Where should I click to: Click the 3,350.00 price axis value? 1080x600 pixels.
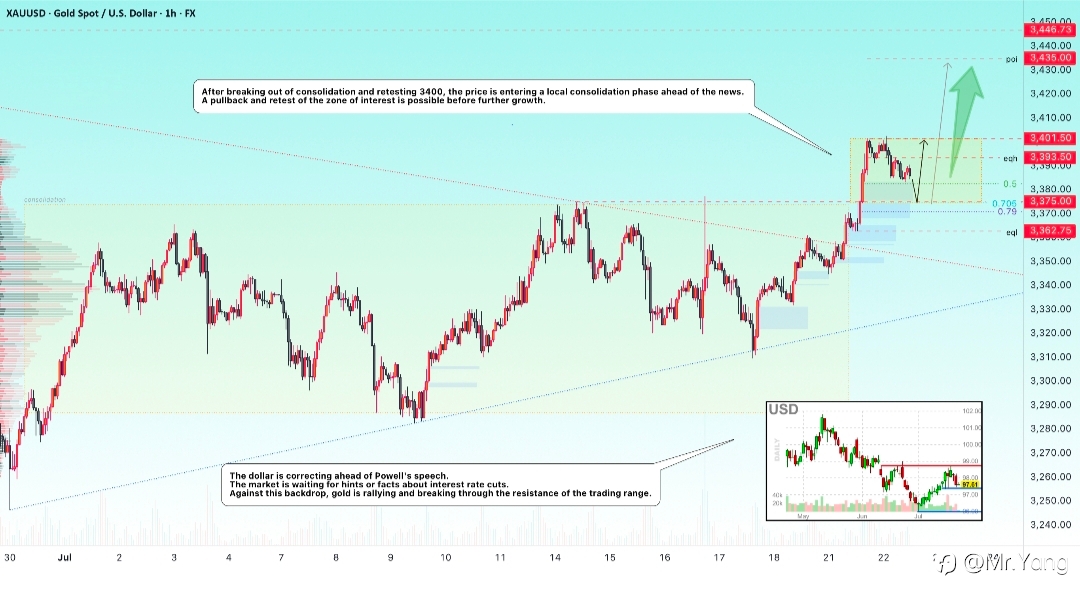[x=1050, y=261]
